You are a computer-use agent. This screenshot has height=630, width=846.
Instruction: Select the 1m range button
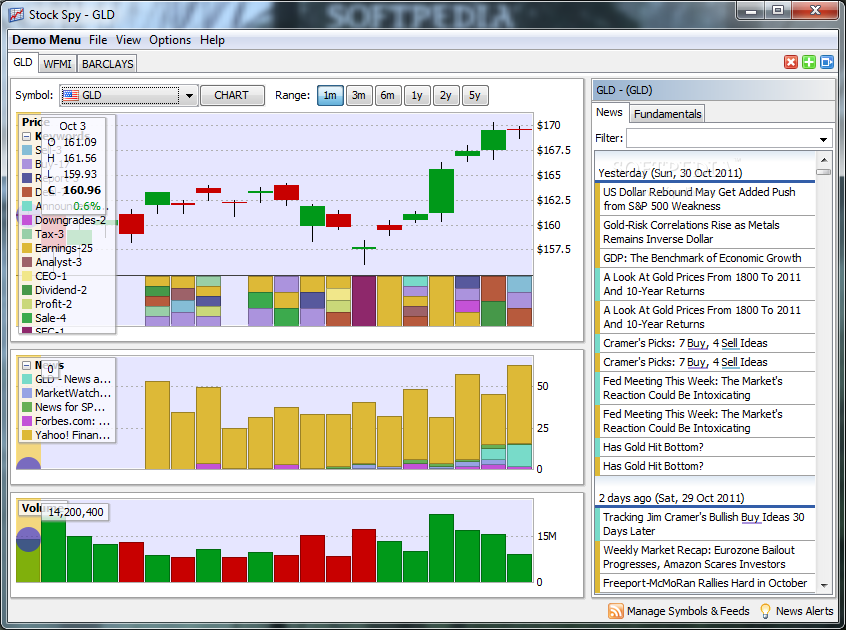330,95
